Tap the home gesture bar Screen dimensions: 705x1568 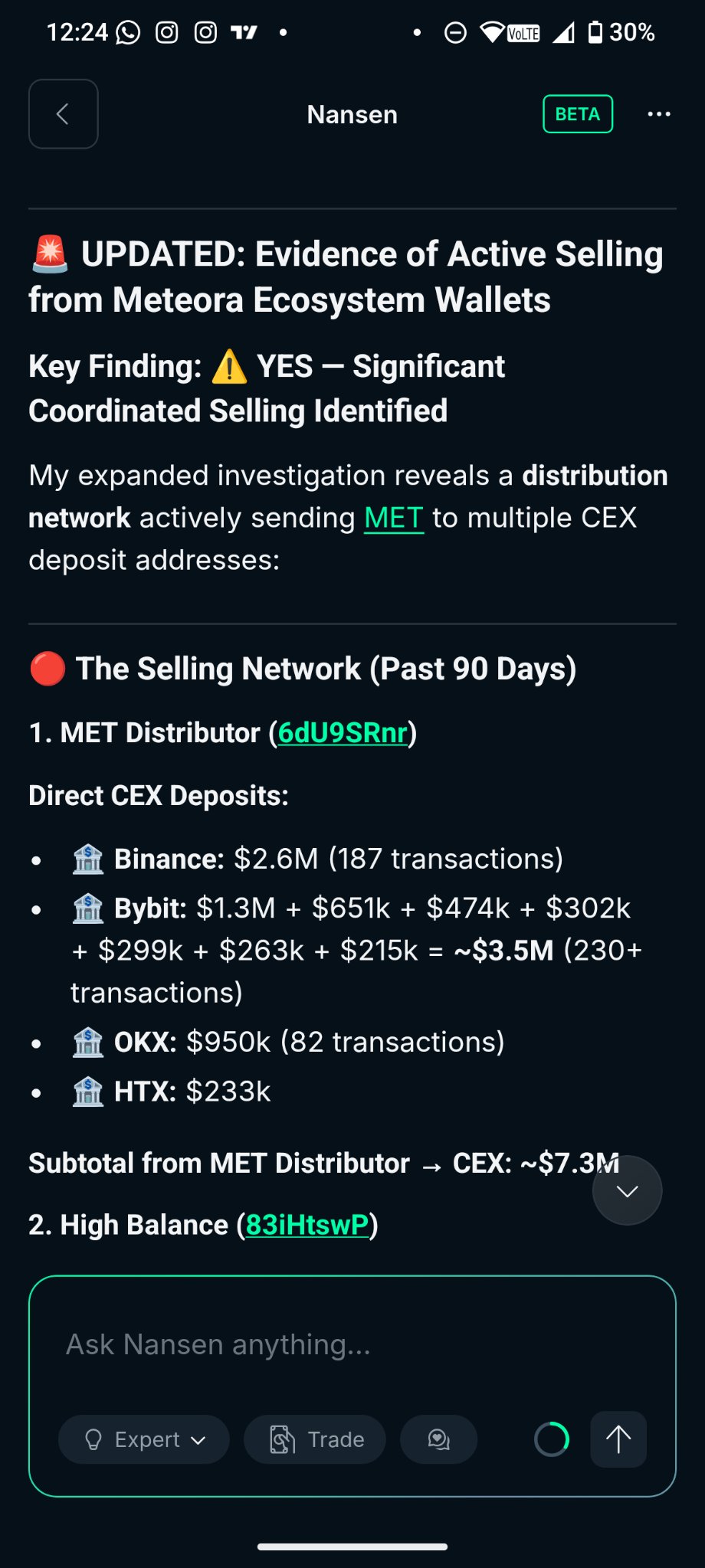click(352, 1547)
